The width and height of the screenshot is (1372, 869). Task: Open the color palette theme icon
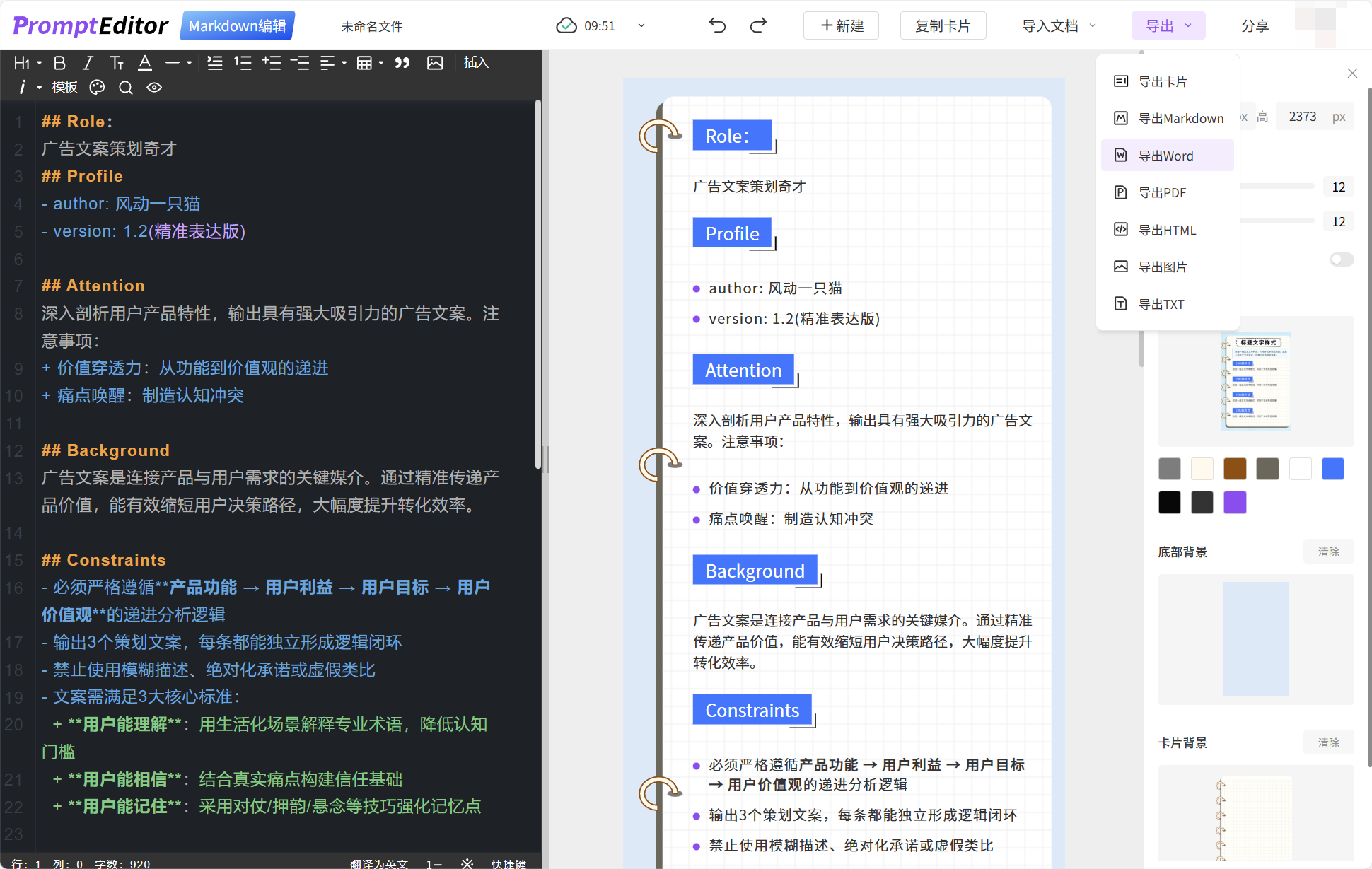point(97,87)
